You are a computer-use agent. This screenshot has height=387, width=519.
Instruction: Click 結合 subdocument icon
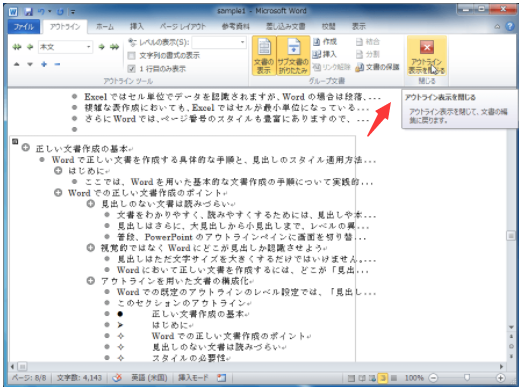tap(359, 42)
